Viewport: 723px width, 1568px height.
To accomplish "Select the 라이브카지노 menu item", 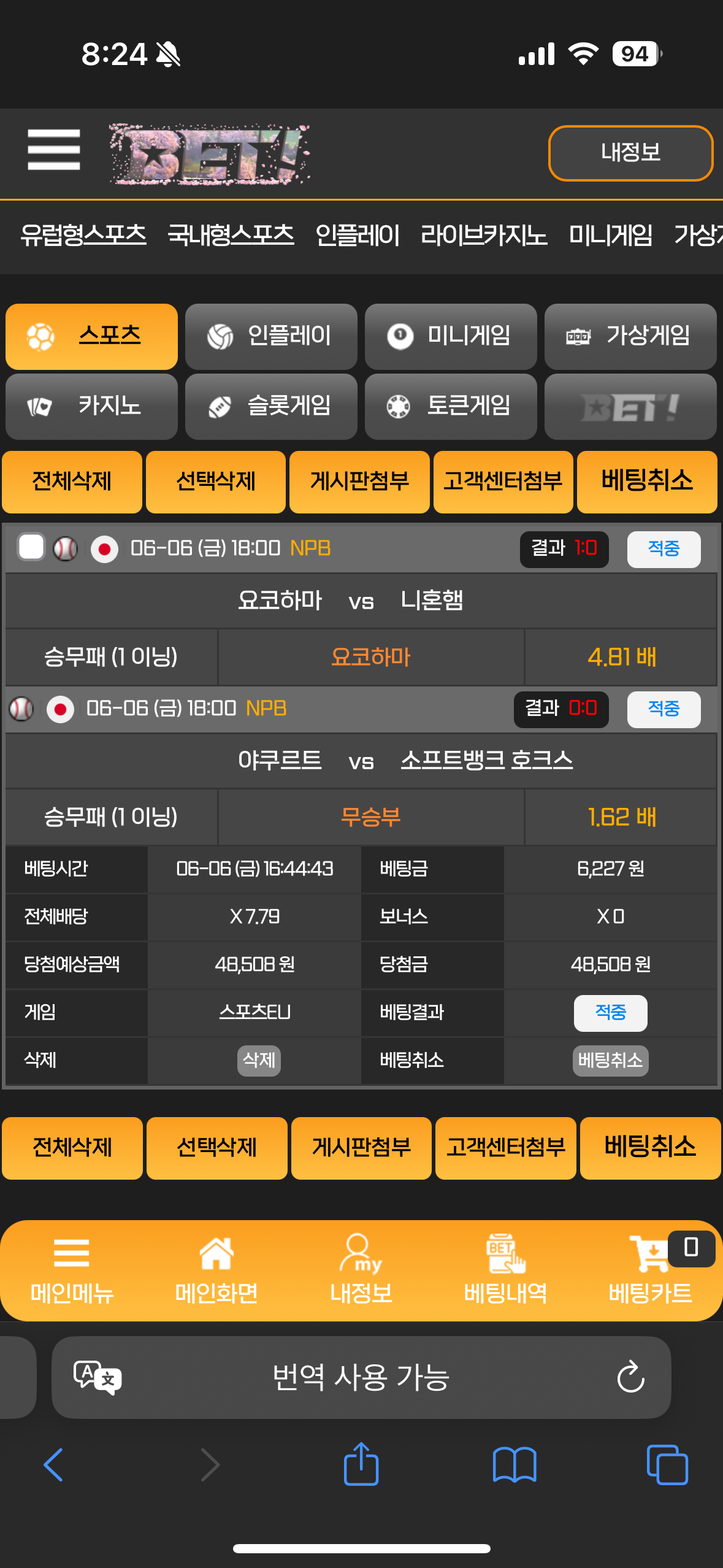I will tap(484, 235).
